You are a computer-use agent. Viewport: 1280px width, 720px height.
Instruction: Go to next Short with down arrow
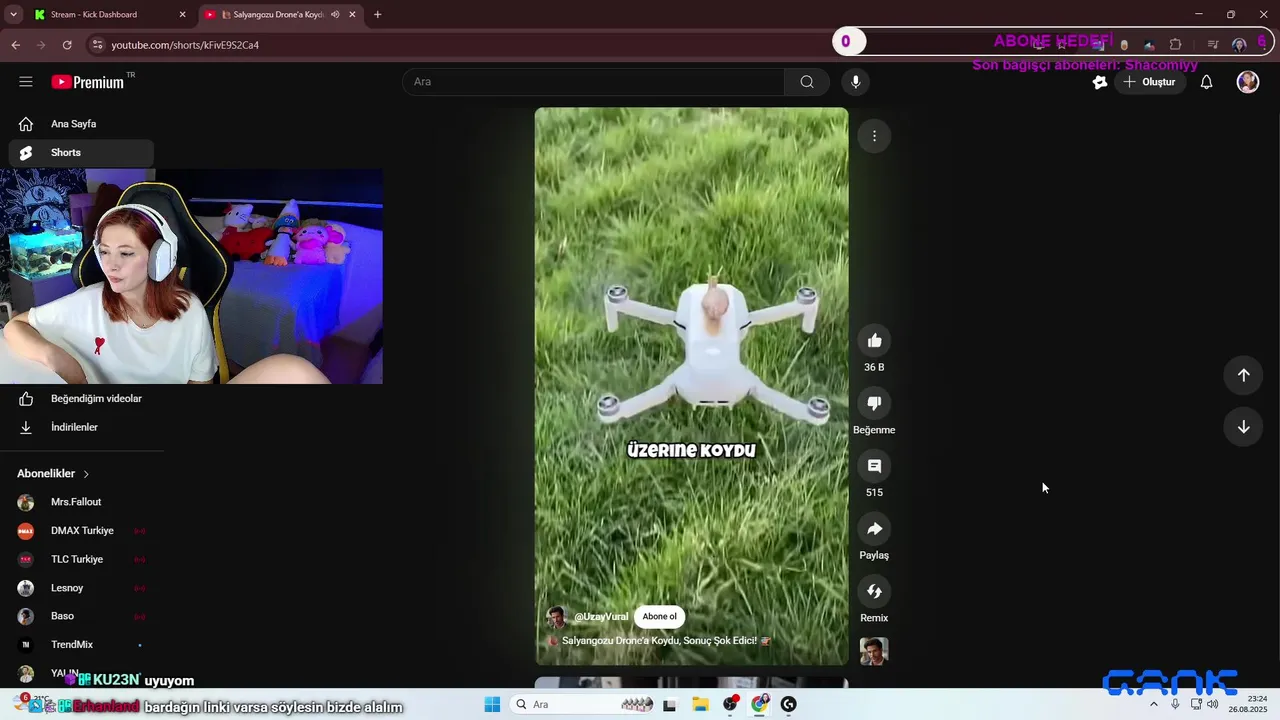(1243, 427)
